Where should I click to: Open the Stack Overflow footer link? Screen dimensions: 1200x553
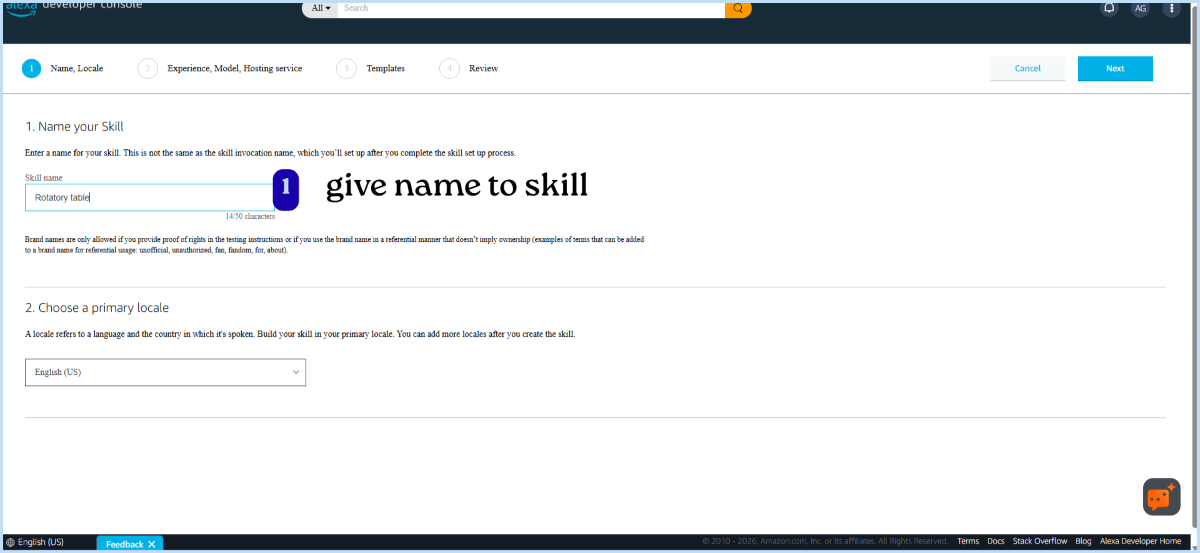pos(1040,542)
